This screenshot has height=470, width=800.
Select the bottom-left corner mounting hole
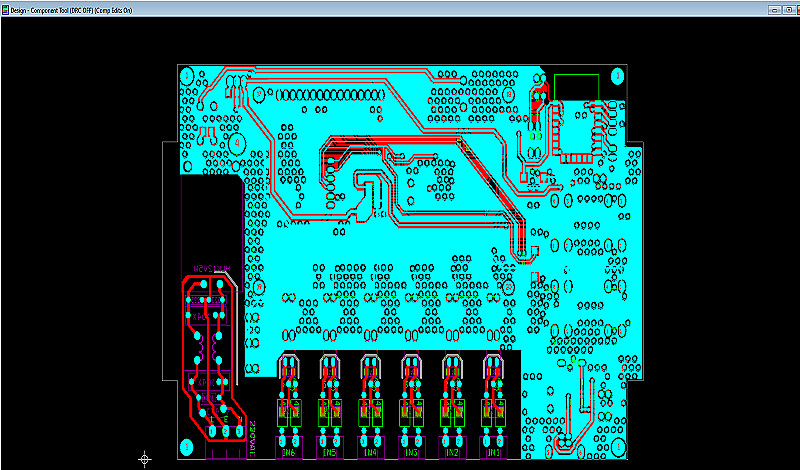(x=187, y=447)
